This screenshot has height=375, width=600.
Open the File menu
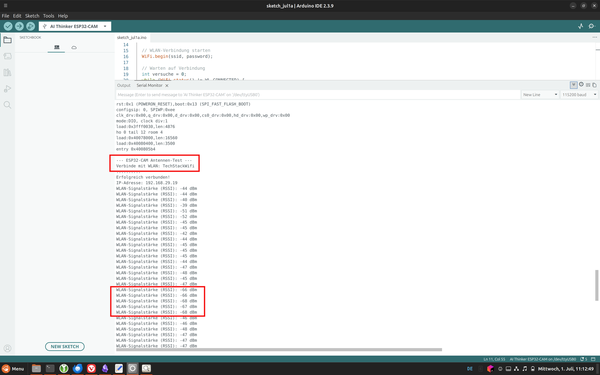click(x=5, y=16)
